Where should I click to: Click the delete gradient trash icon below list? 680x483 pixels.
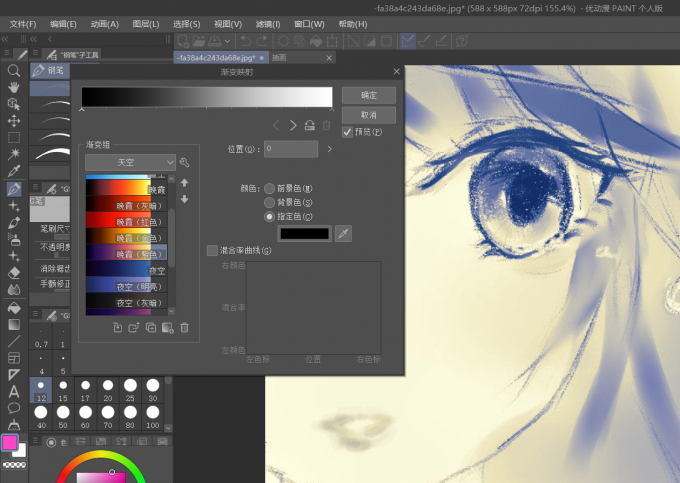pyautogui.click(x=184, y=327)
